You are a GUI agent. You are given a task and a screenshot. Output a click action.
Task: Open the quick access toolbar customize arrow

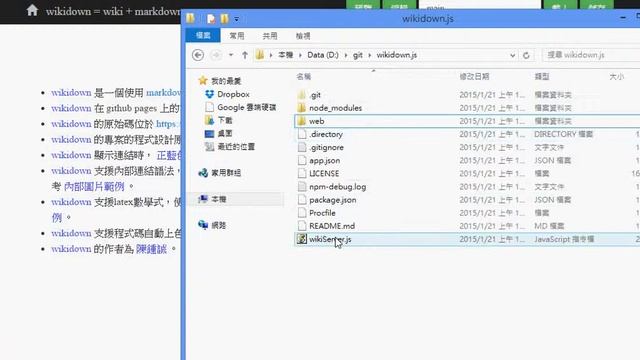[237, 19]
